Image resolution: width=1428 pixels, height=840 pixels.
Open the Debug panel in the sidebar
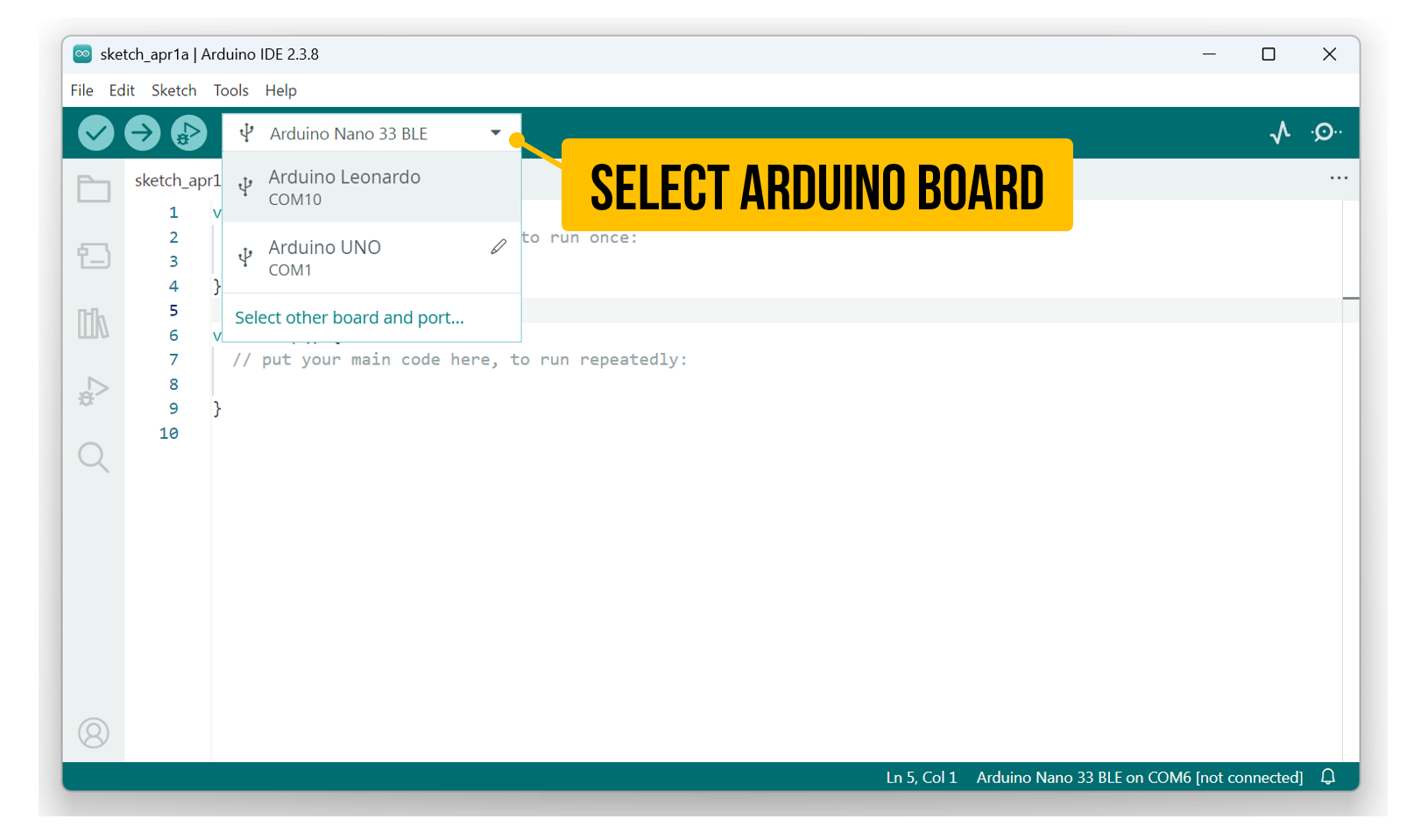pos(94,391)
